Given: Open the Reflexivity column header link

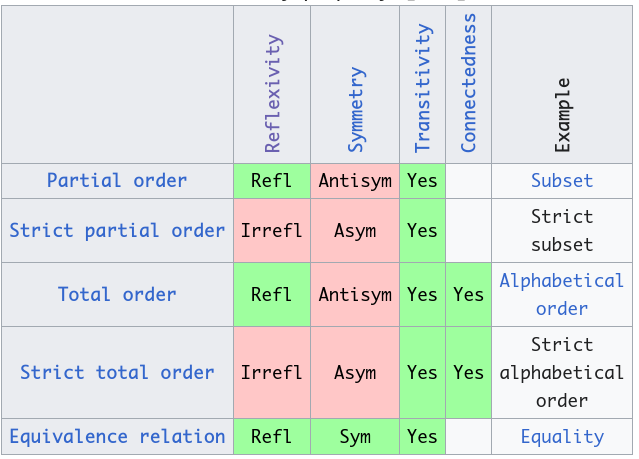Looking at the screenshot, I should [x=272, y=93].
